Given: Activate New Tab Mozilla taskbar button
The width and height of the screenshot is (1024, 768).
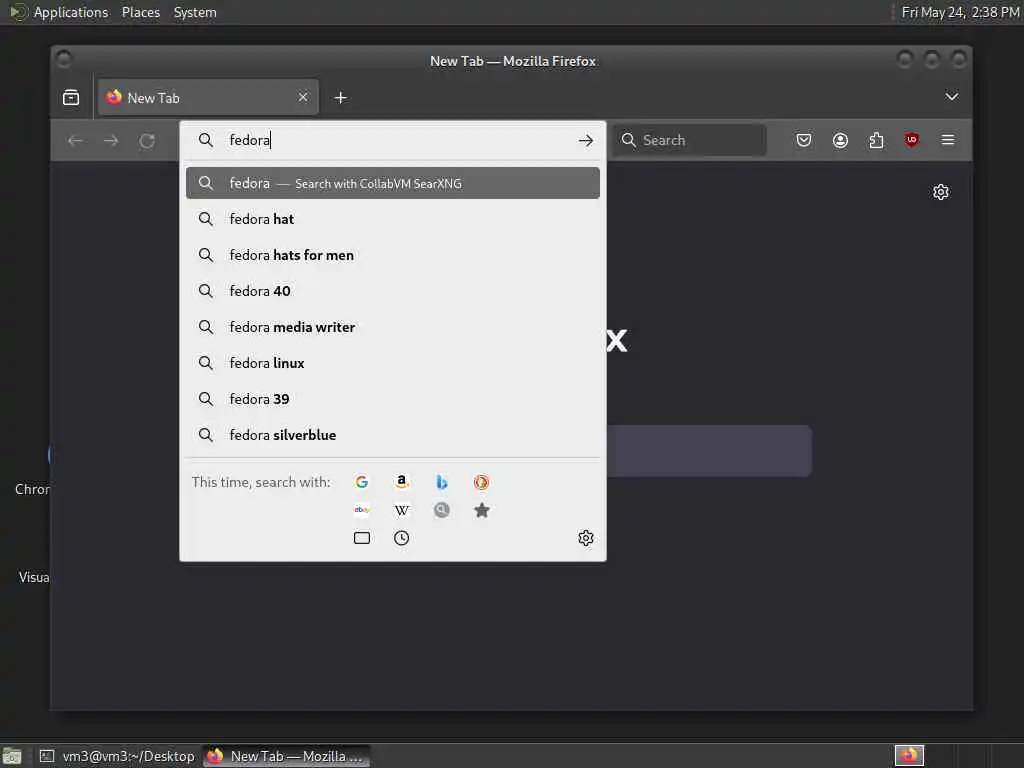Looking at the screenshot, I should (286, 756).
